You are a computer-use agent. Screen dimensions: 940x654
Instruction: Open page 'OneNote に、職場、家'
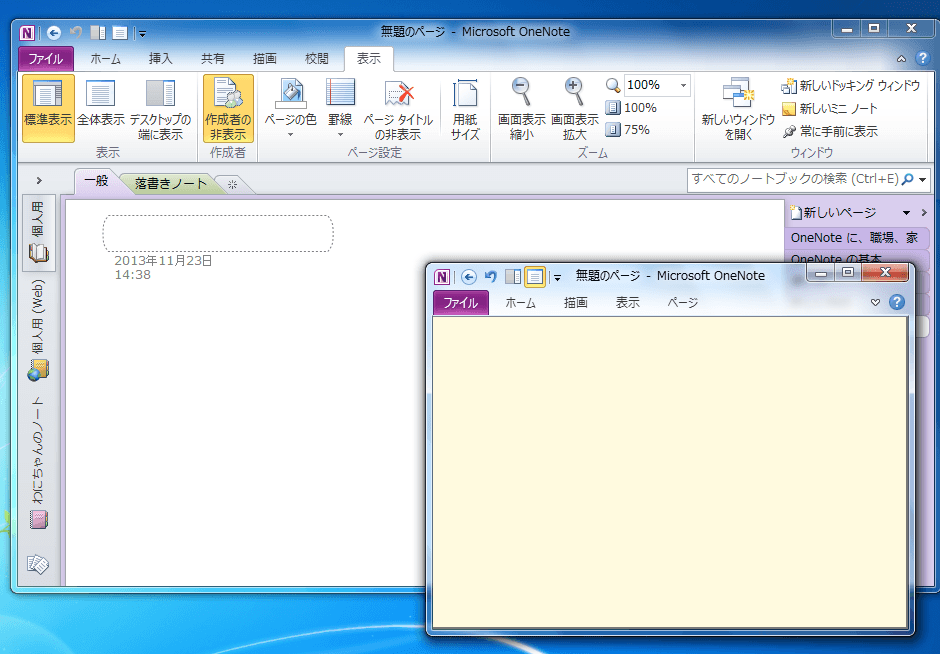(x=855, y=237)
